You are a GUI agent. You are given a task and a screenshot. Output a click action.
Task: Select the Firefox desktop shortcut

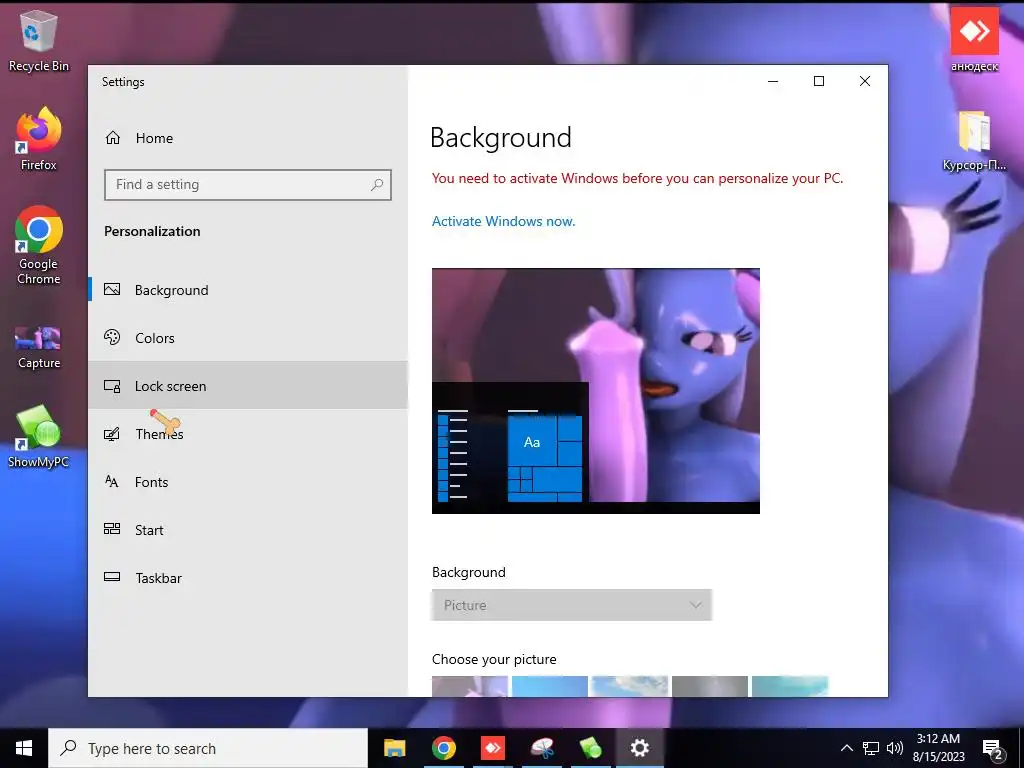click(x=39, y=139)
